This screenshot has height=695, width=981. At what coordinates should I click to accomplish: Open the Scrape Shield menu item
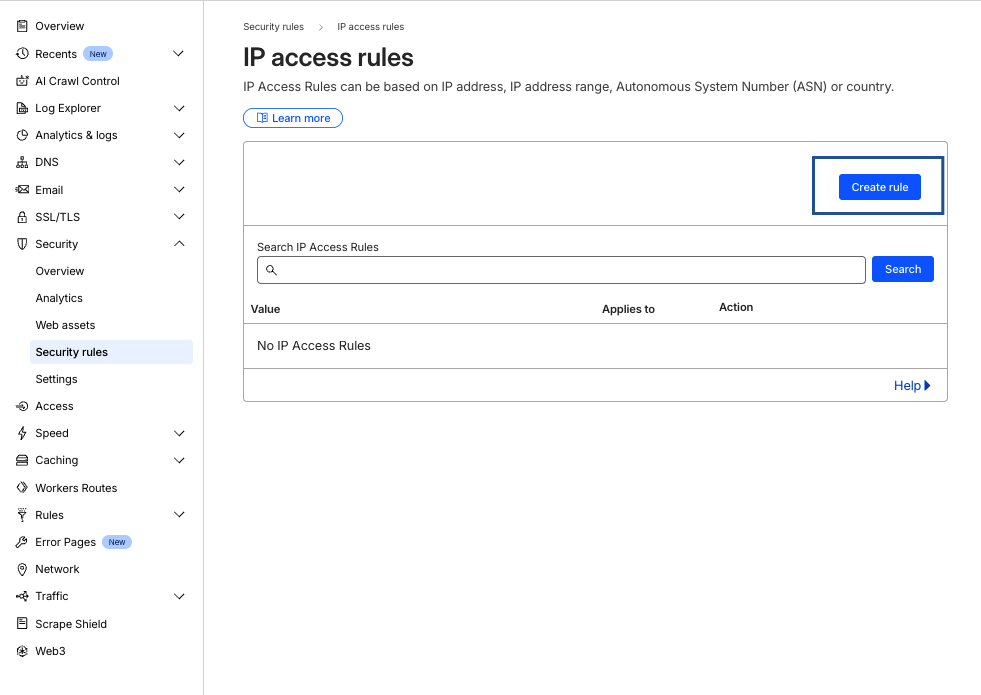point(71,624)
